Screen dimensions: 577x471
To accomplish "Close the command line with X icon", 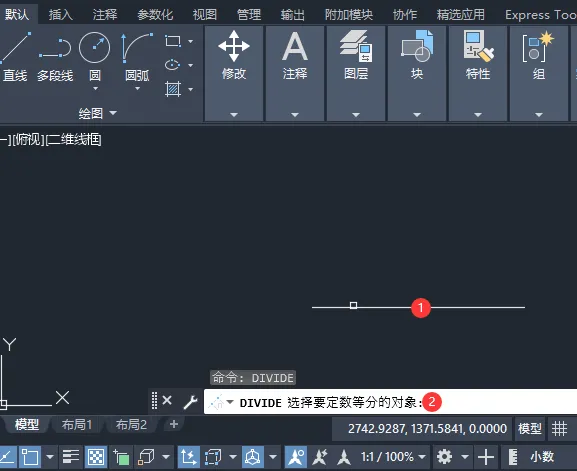I will [167, 400].
